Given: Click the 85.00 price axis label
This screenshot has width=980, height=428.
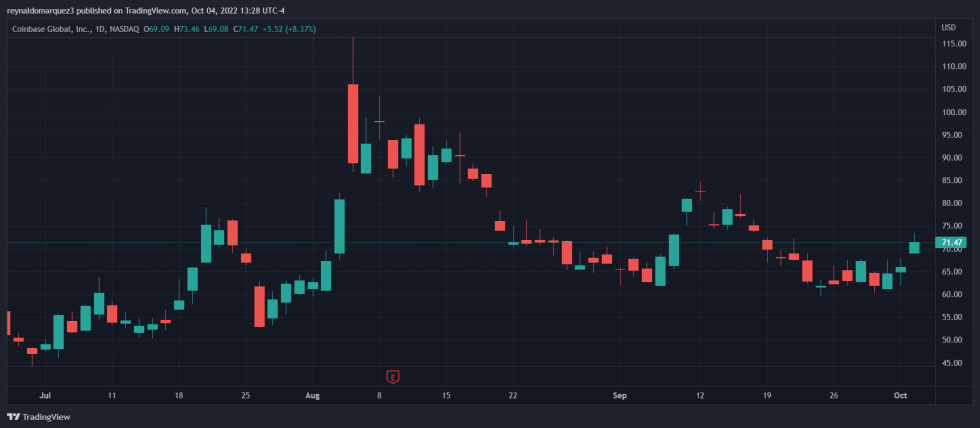Looking at the screenshot, I should [952, 181].
